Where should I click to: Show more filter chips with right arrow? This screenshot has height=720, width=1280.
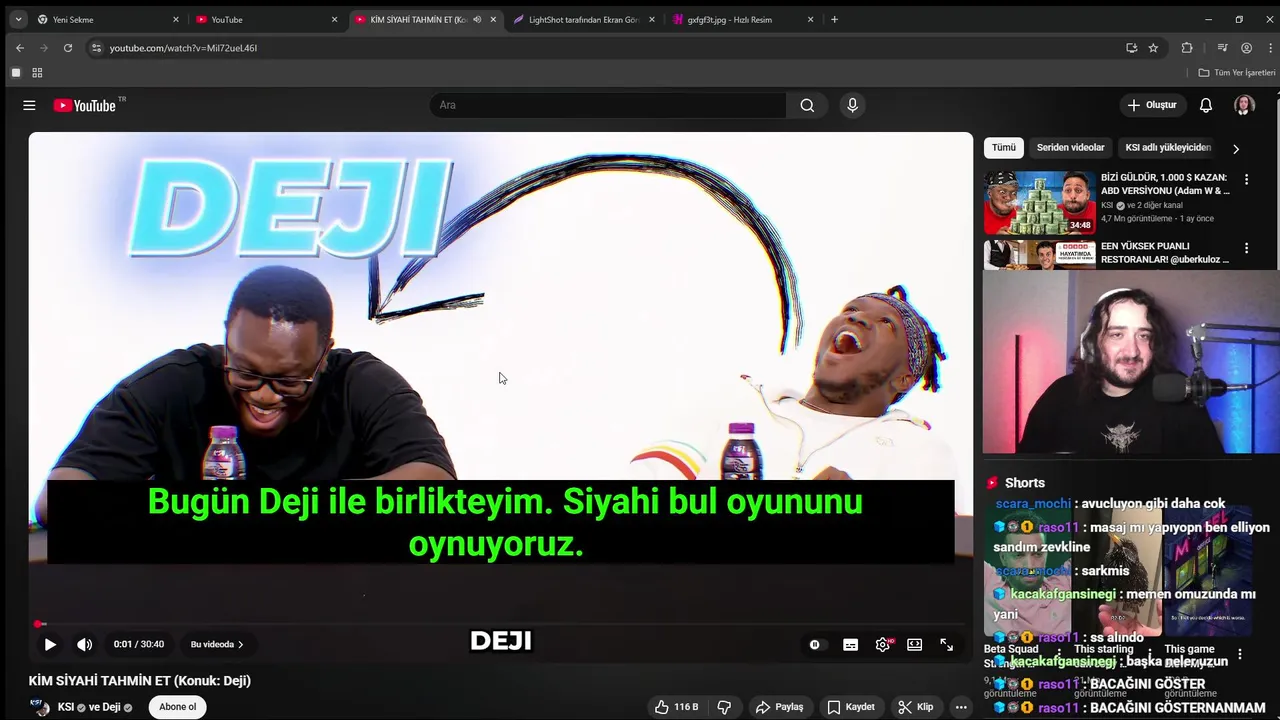1236,149
